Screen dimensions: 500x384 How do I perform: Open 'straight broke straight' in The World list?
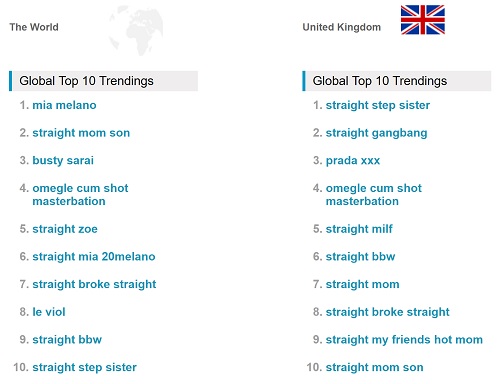point(94,284)
